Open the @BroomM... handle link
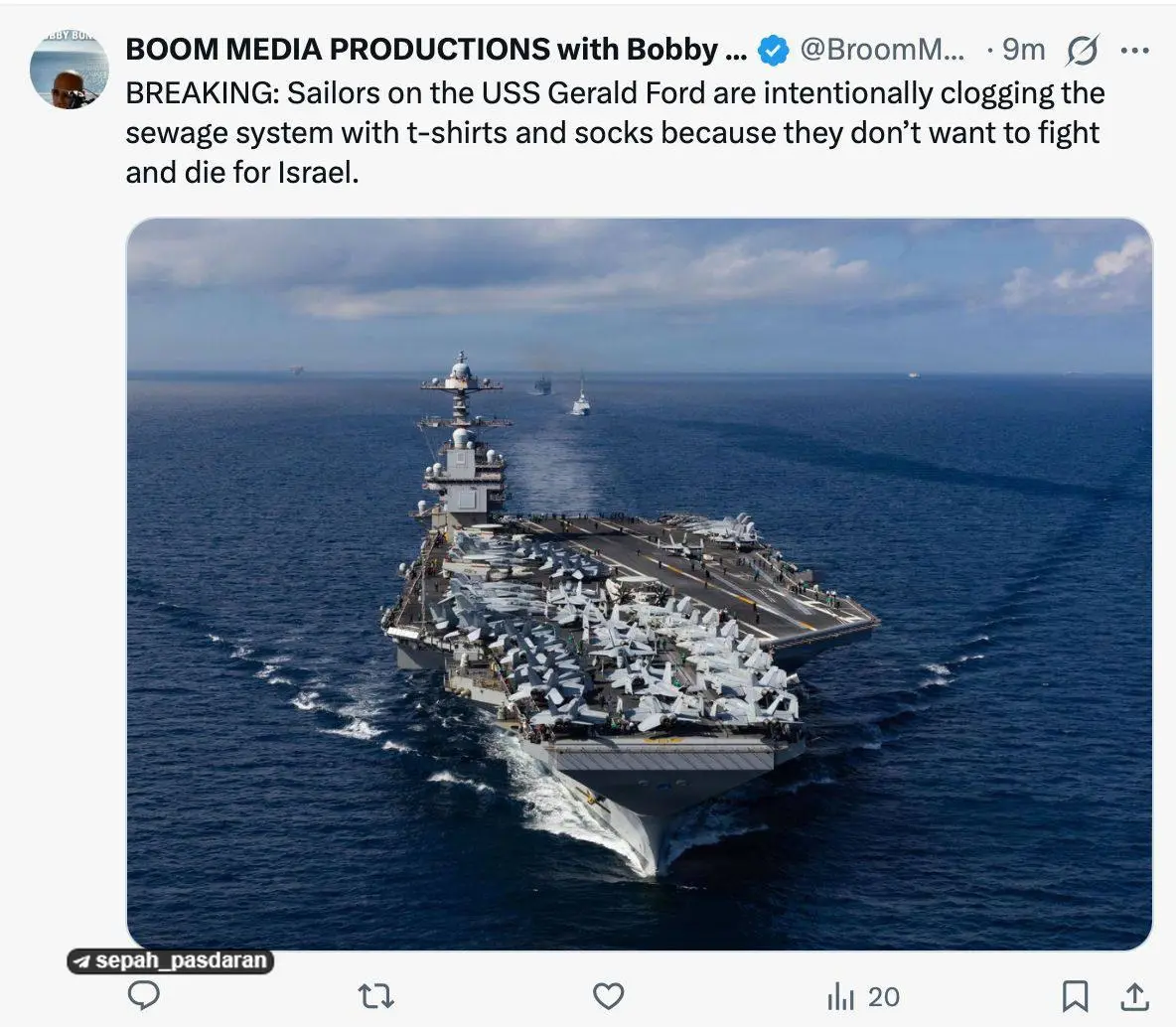This screenshot has width=1176, height=1027. pos(881,49)
